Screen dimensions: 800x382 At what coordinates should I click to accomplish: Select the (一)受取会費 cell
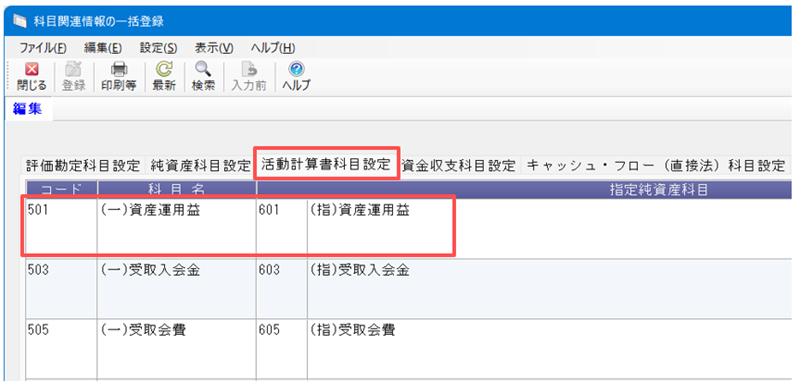(x=177, y=349)
